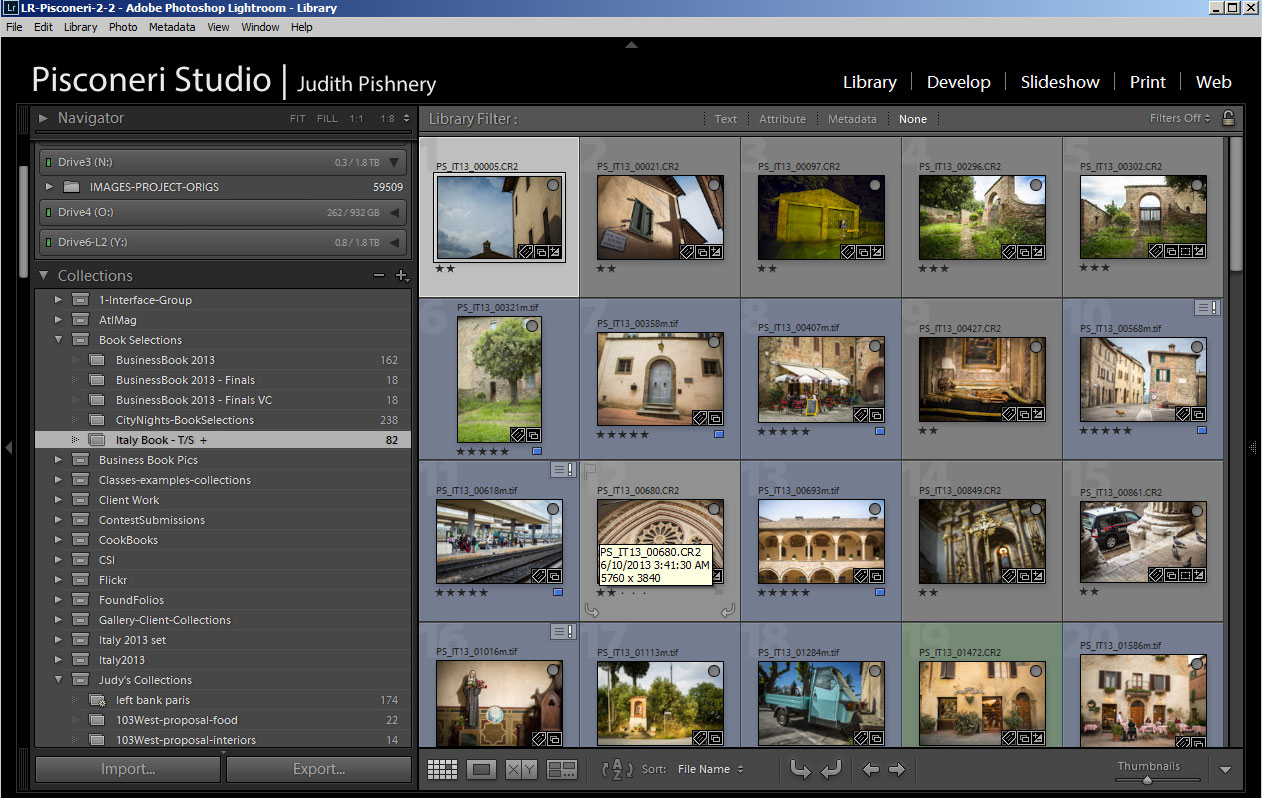This screenshot has height=798, width=1262.
Task: Open the Navigator zoom ratio 1:8 dropdown
Action: click(394, 118)
